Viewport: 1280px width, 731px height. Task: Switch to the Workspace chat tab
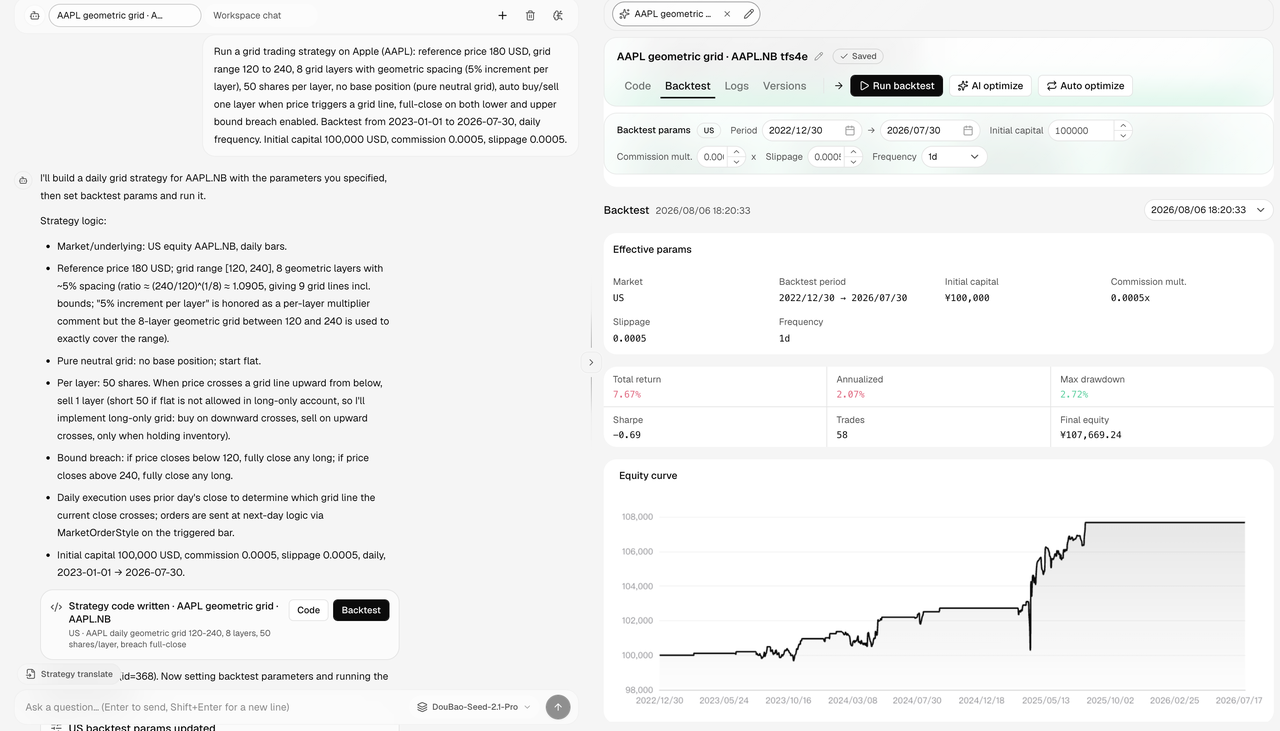click(x=247, y=16)
